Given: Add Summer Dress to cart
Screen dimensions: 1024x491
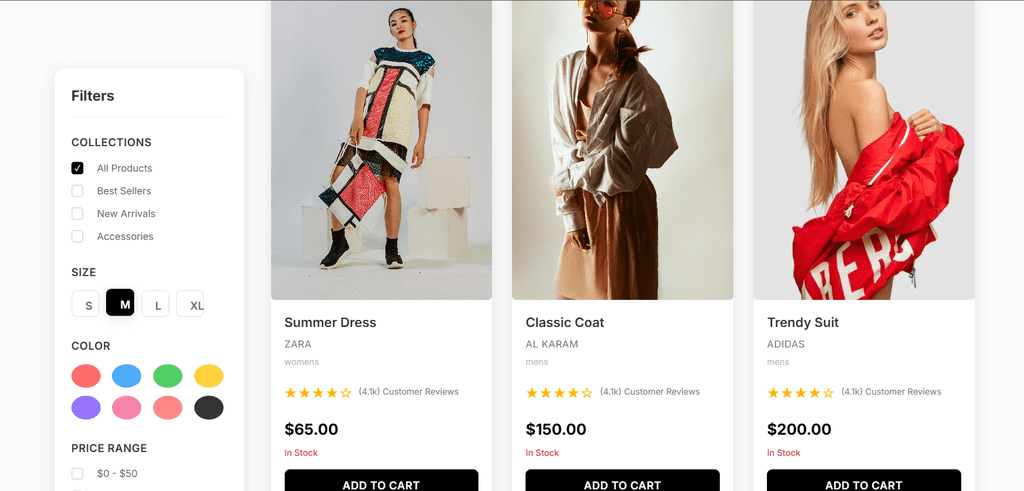Looking at the screenshot, I should 381,483.
